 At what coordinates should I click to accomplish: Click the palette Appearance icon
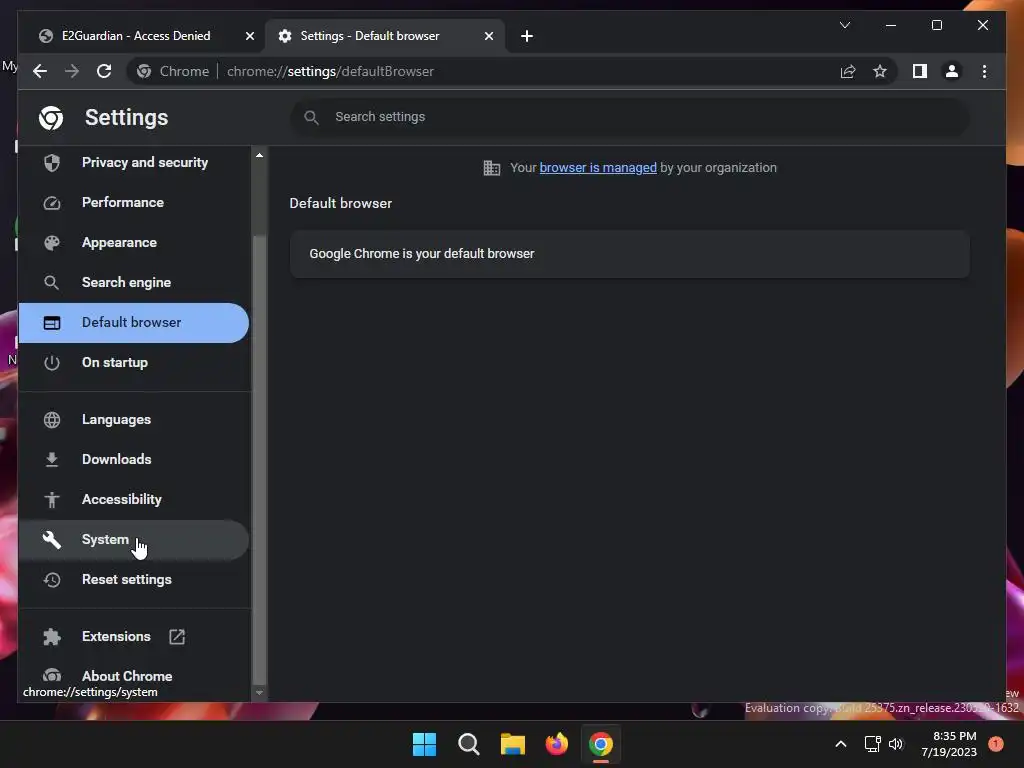52,242
